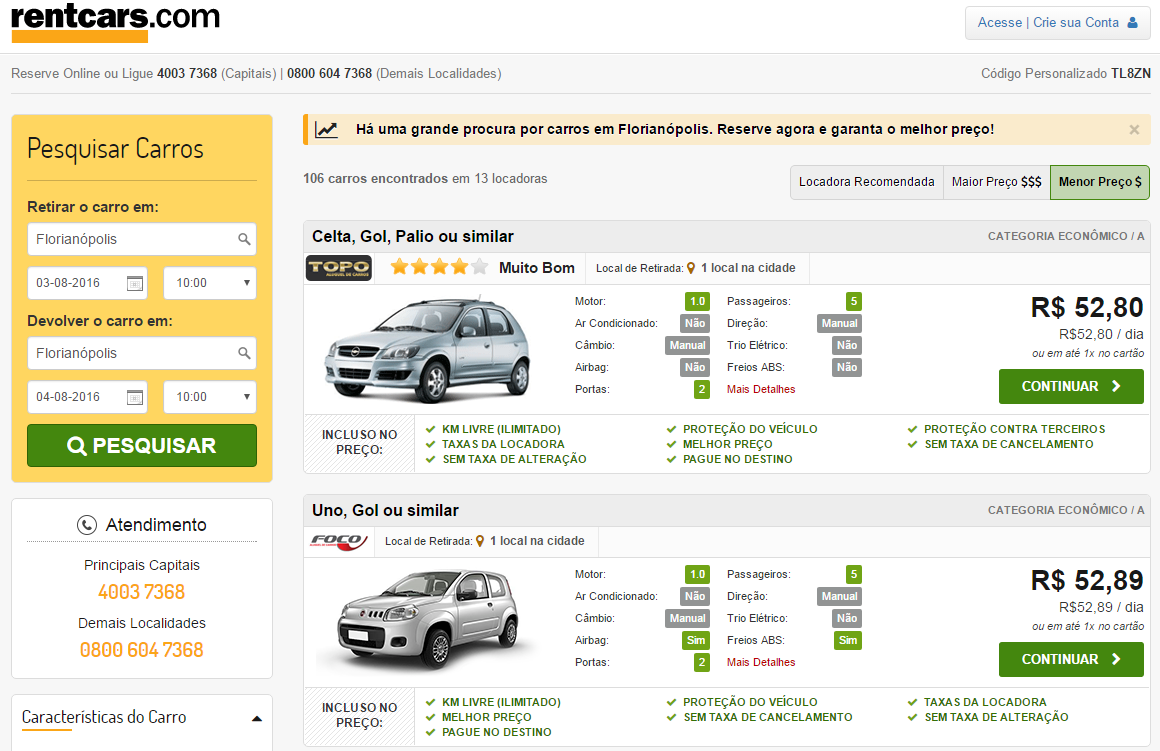This screenshot has width=1160, height=751.
Task: Click CONTINUAR for the R$ 52,80 car
Action: 1071,386
